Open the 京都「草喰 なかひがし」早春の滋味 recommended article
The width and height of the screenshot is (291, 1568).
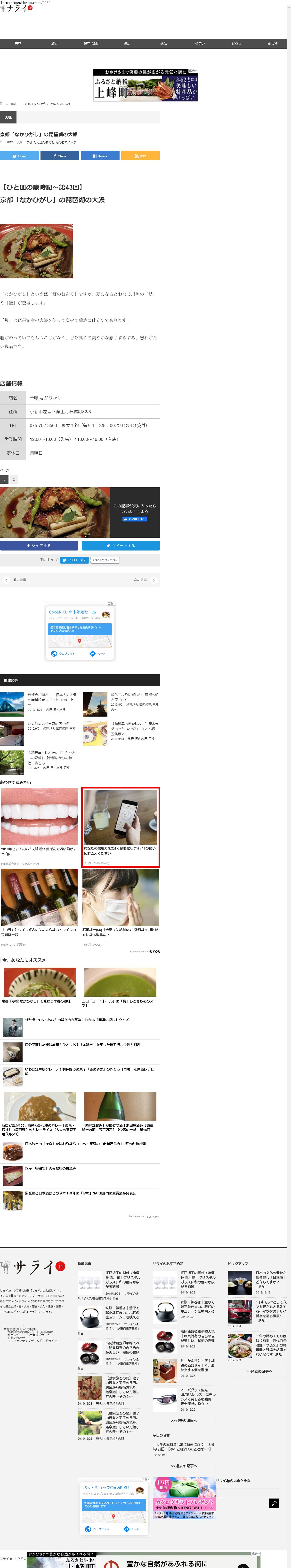click(x=40, y=983)
